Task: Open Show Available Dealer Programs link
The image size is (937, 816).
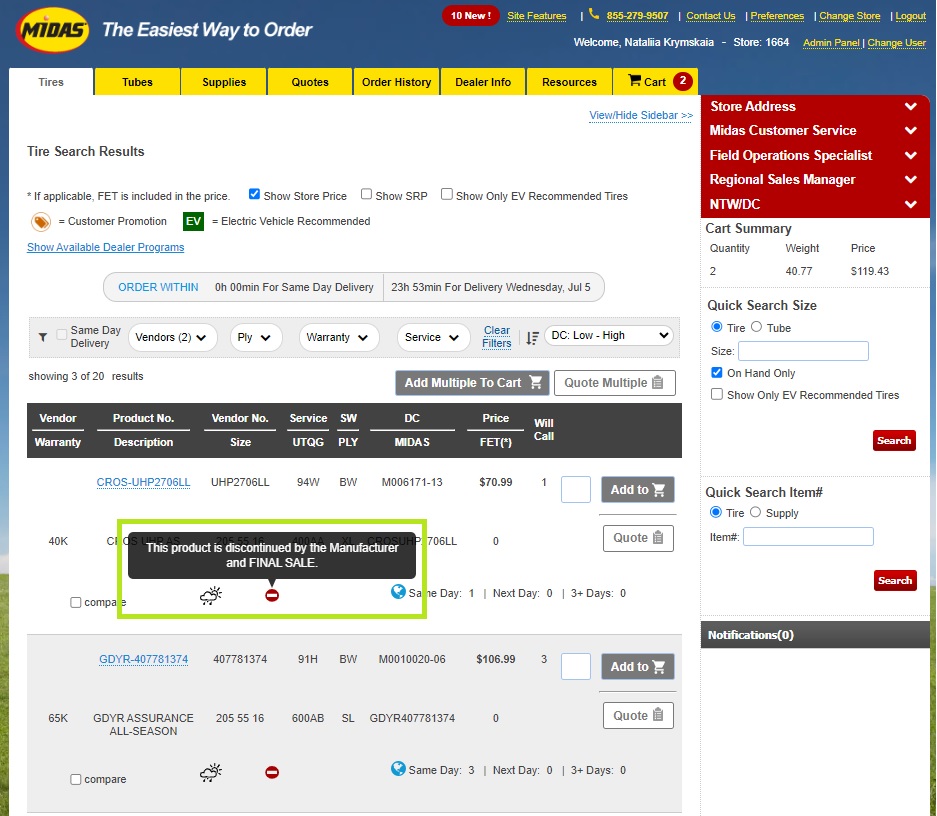Action: (x=105, y=247)
